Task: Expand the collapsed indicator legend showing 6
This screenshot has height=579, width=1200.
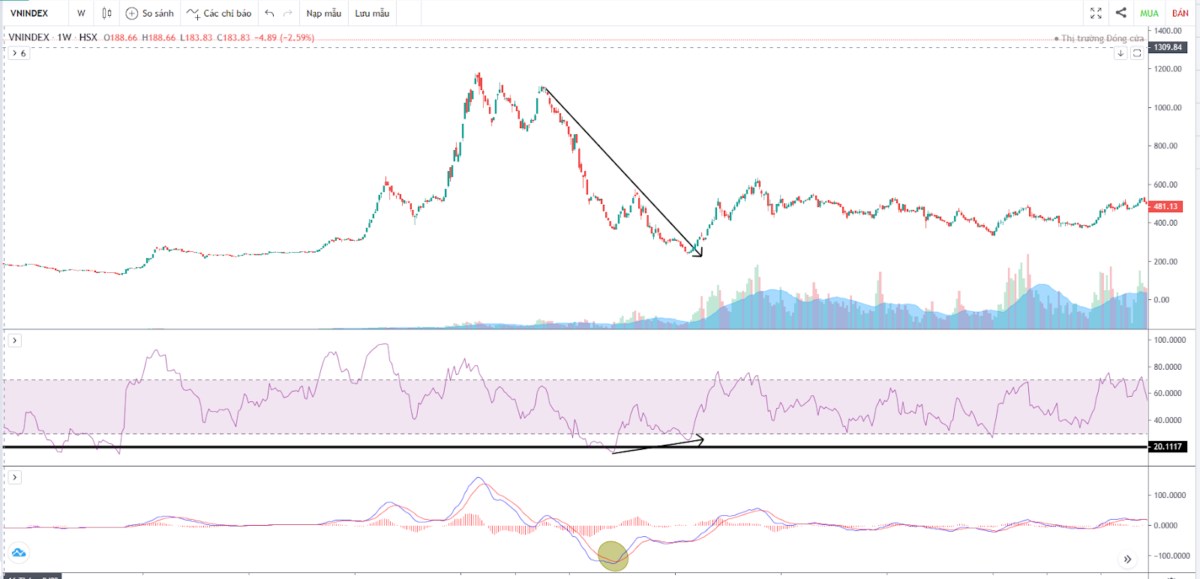Action: point(20,54)
